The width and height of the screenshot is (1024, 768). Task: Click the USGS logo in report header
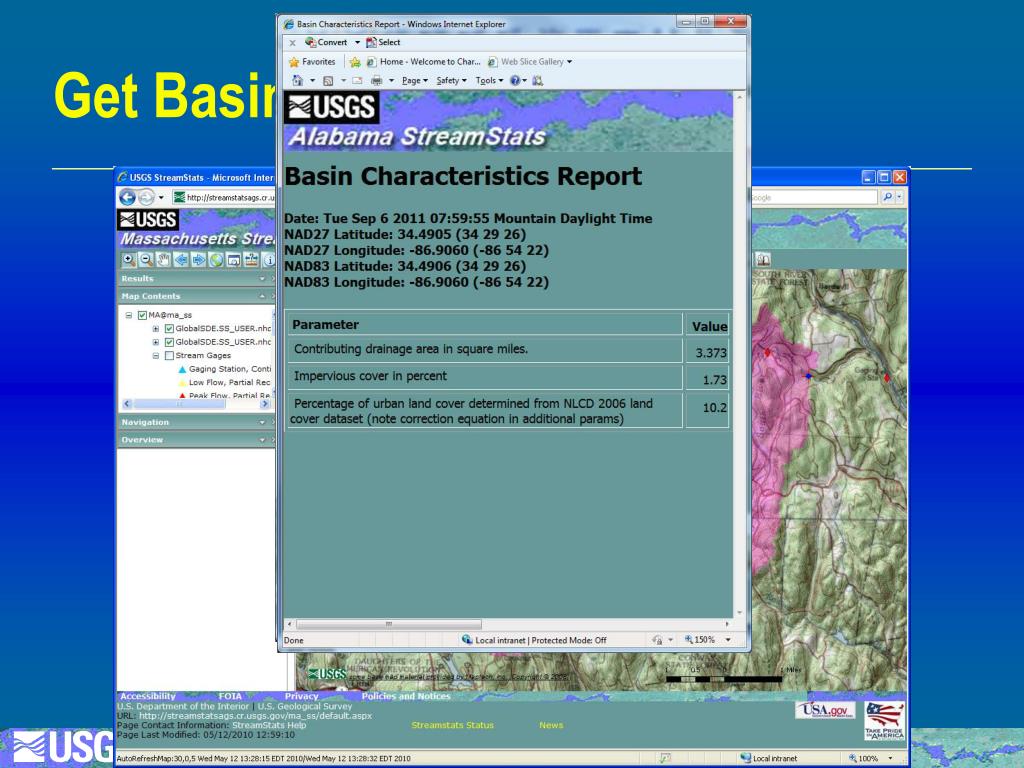pos(332,107)
